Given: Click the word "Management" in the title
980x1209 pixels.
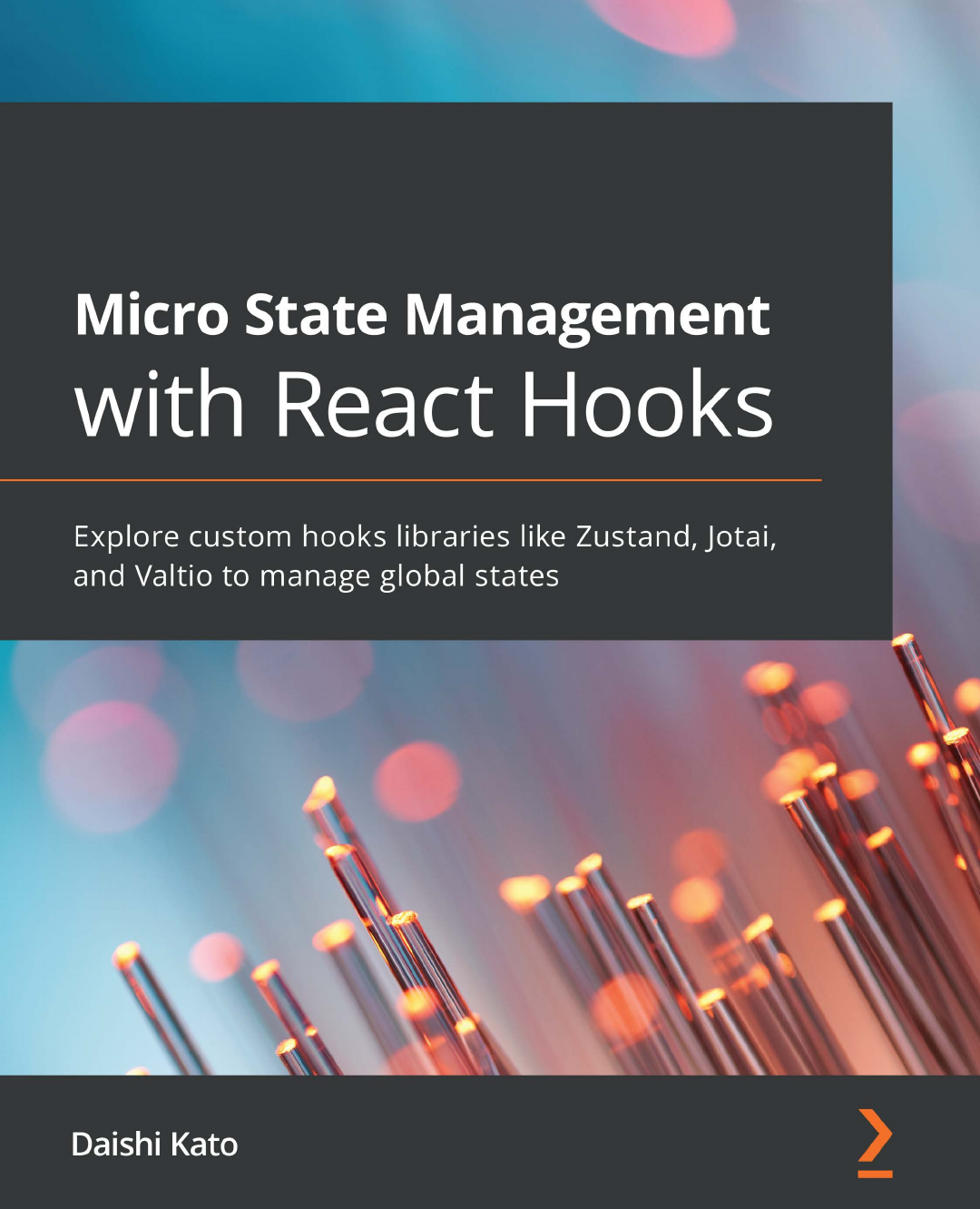Looking at the screenshot, I should (x=586, y=316).
